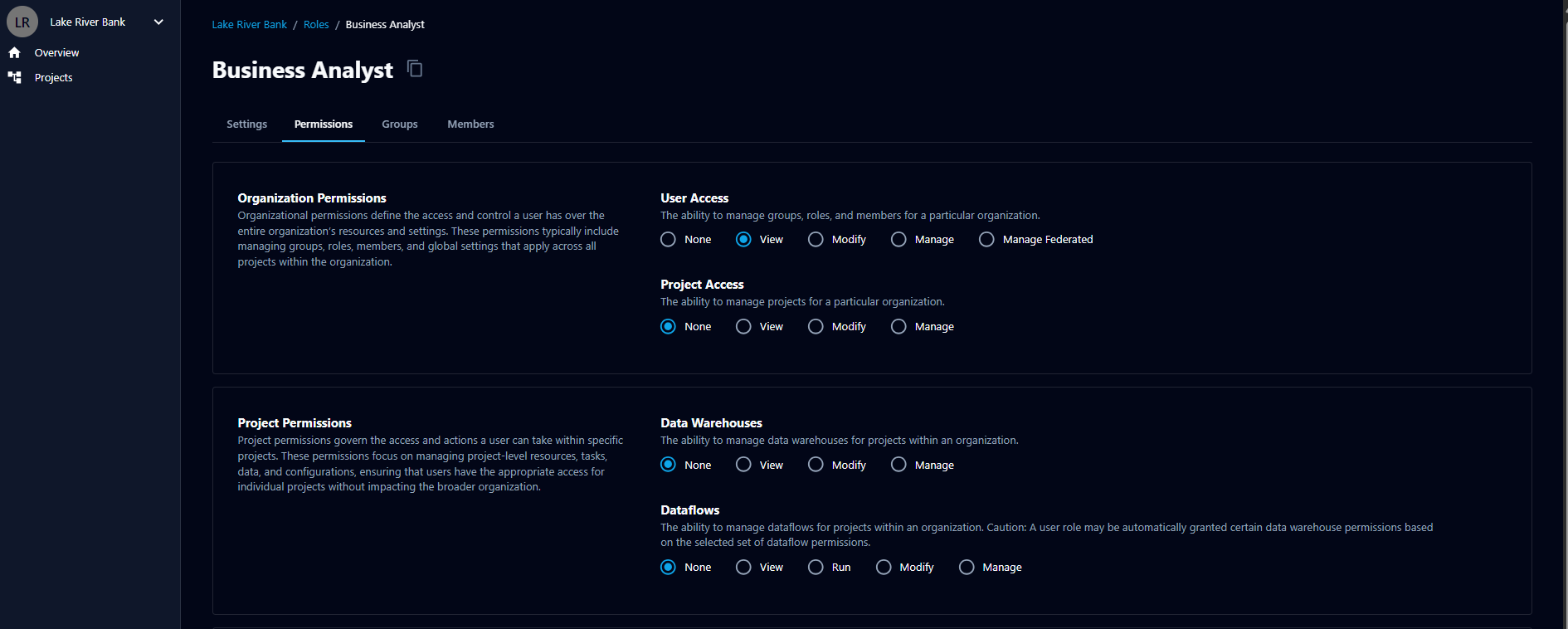
Task: Click the copy icon beside Business Analyst title
Action: (x=415, y=69)
